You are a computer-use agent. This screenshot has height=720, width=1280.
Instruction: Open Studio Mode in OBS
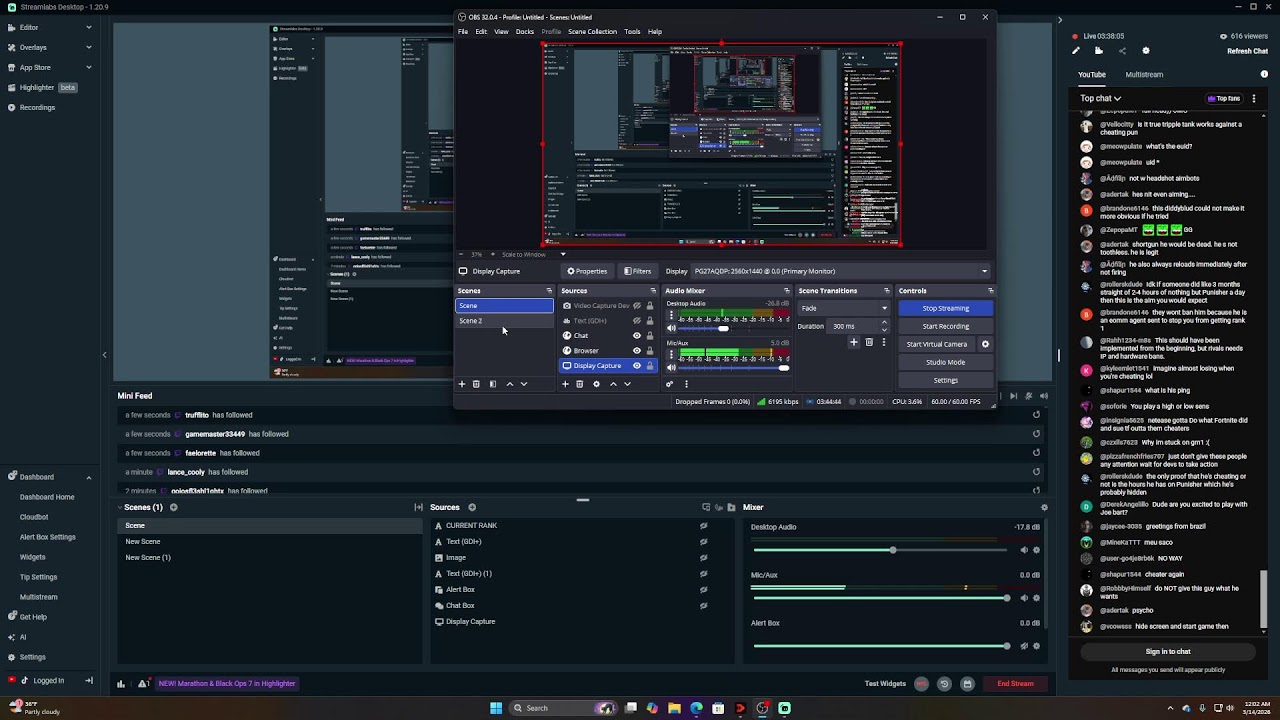point(945,362)
